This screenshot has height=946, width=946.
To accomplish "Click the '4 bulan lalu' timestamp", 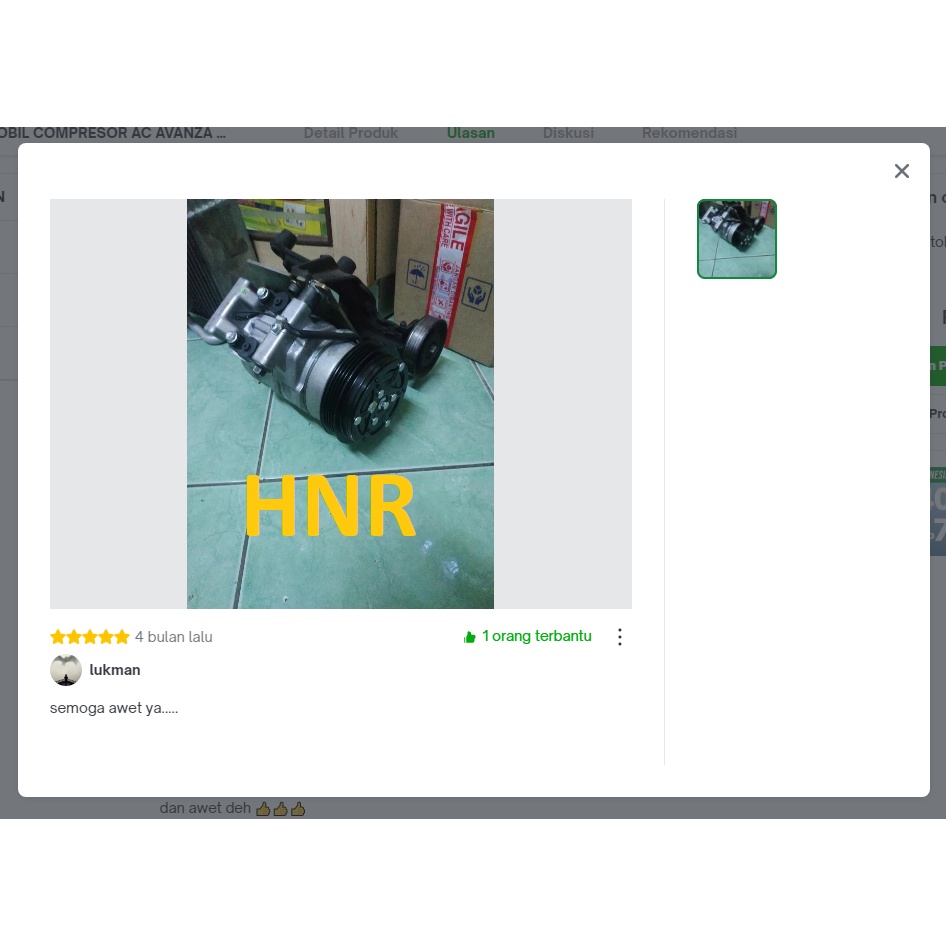I will pyautogui.click(x=174, y=637).
